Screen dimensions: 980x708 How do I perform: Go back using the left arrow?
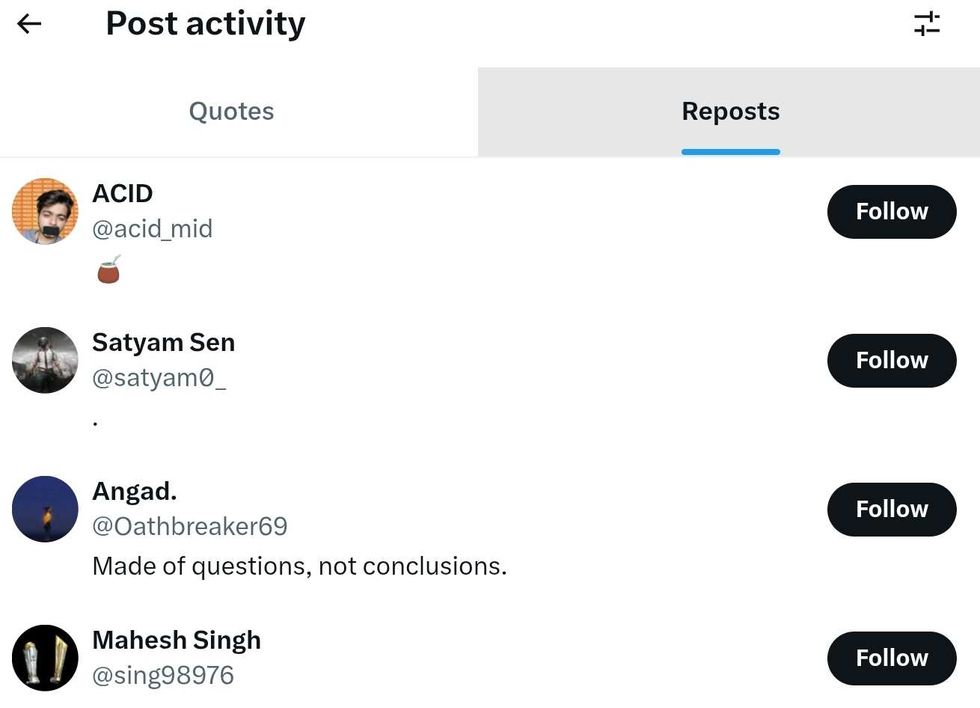[30, 24]
